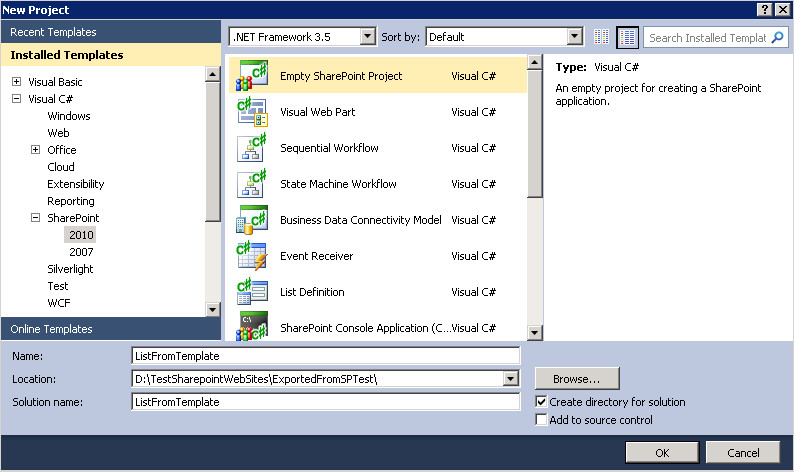Expand the Visual Basic tree node
Viewport: 794px width, 472px height.
point(16,82)
